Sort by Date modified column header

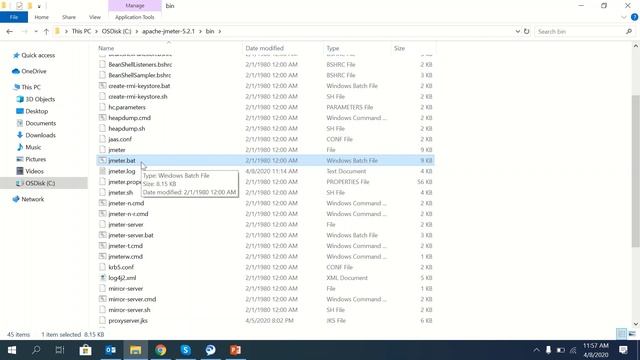pyautogui.click(x=264, y=48)
